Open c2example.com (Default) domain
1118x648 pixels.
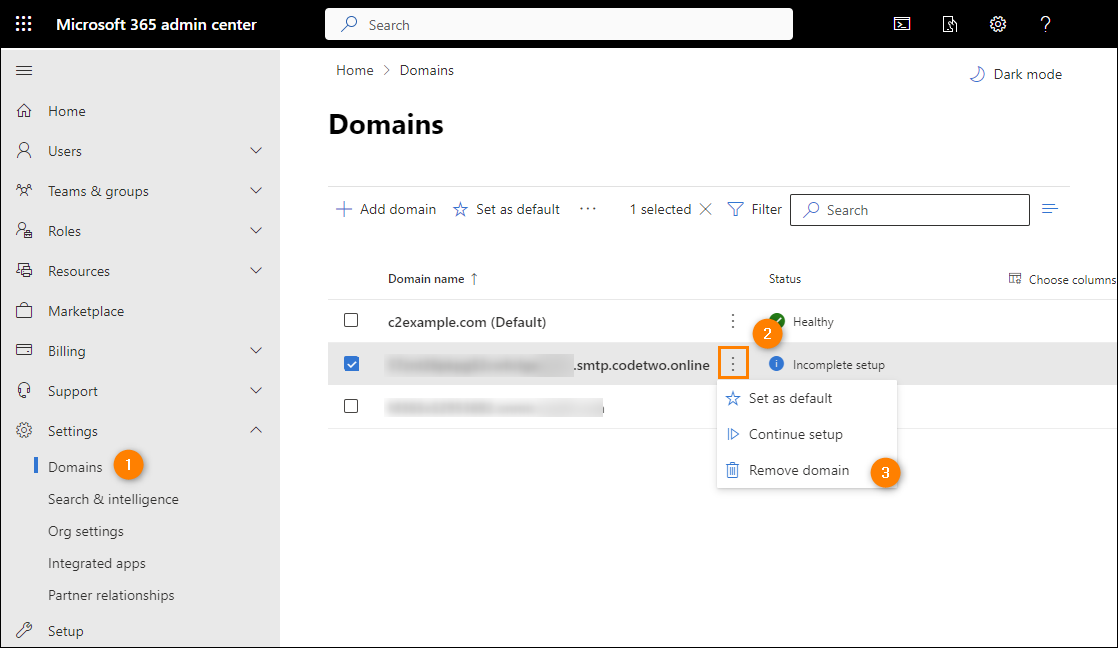tap(467, 322)
